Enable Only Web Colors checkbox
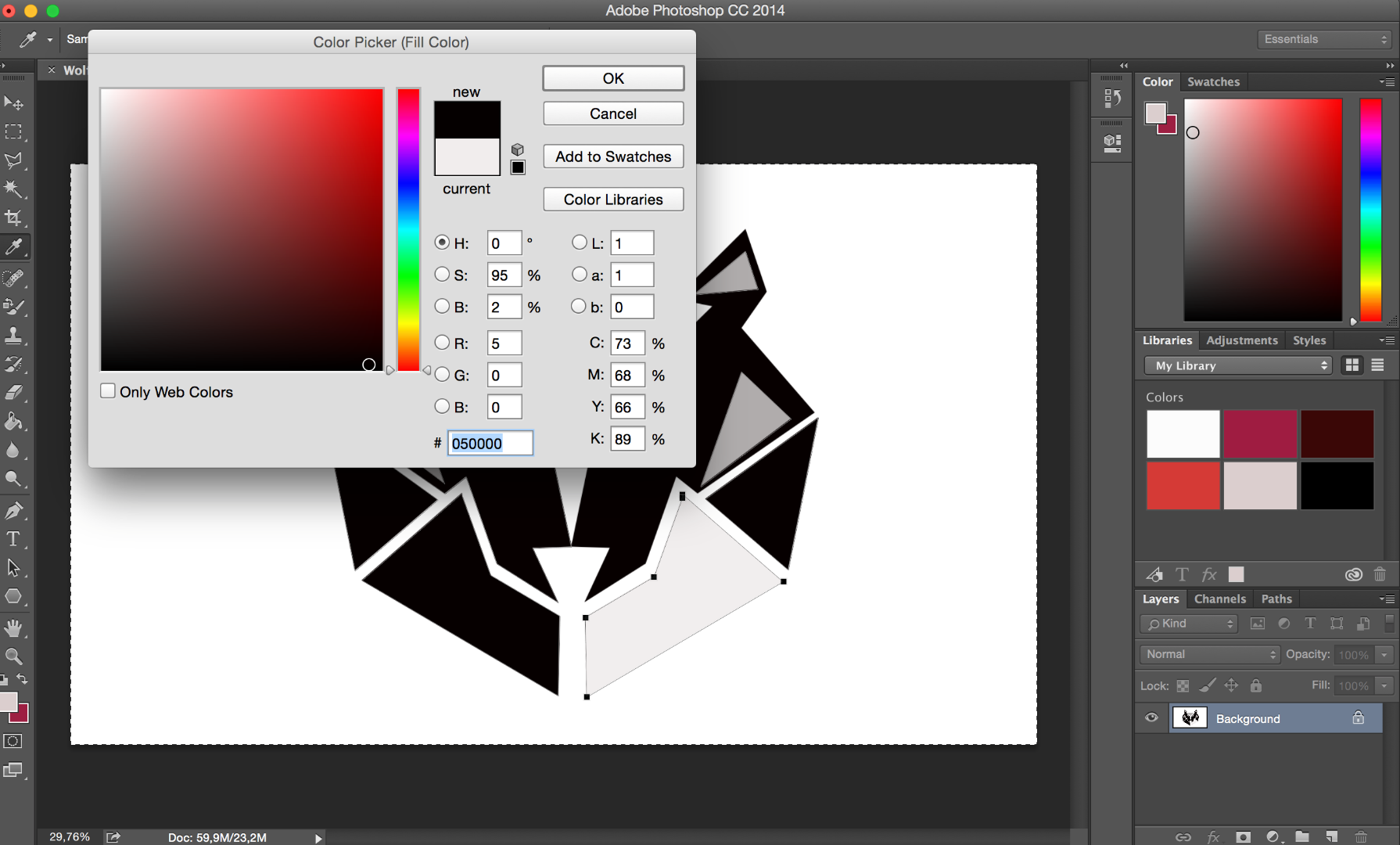 [x=108, y=391]
